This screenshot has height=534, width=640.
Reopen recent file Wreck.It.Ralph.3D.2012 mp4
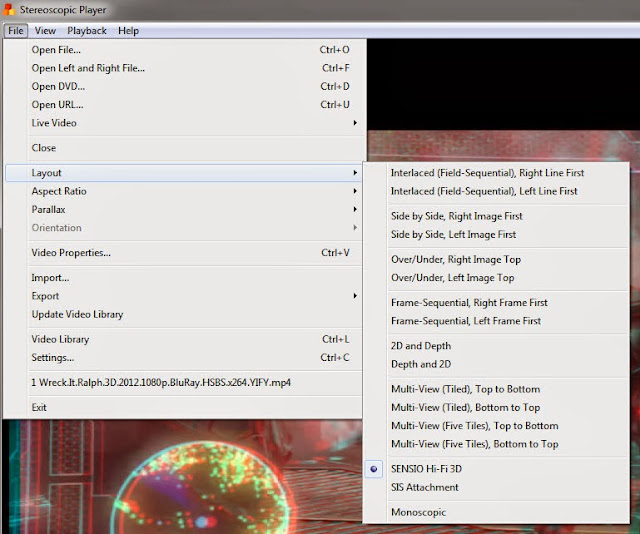coord(184,383)
